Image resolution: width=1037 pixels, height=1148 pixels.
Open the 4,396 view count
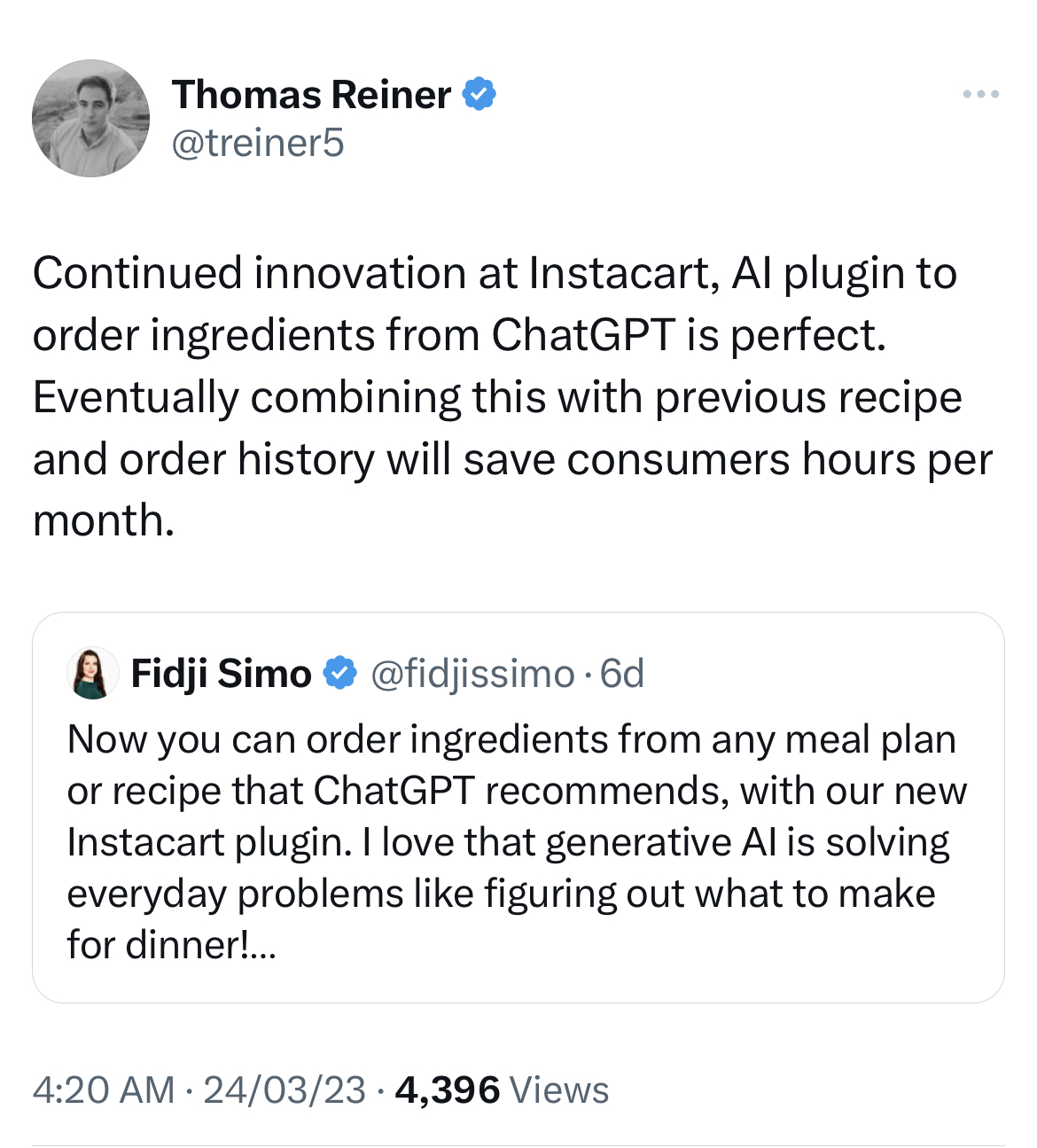pyautogui.click(x=447, y=1090)
